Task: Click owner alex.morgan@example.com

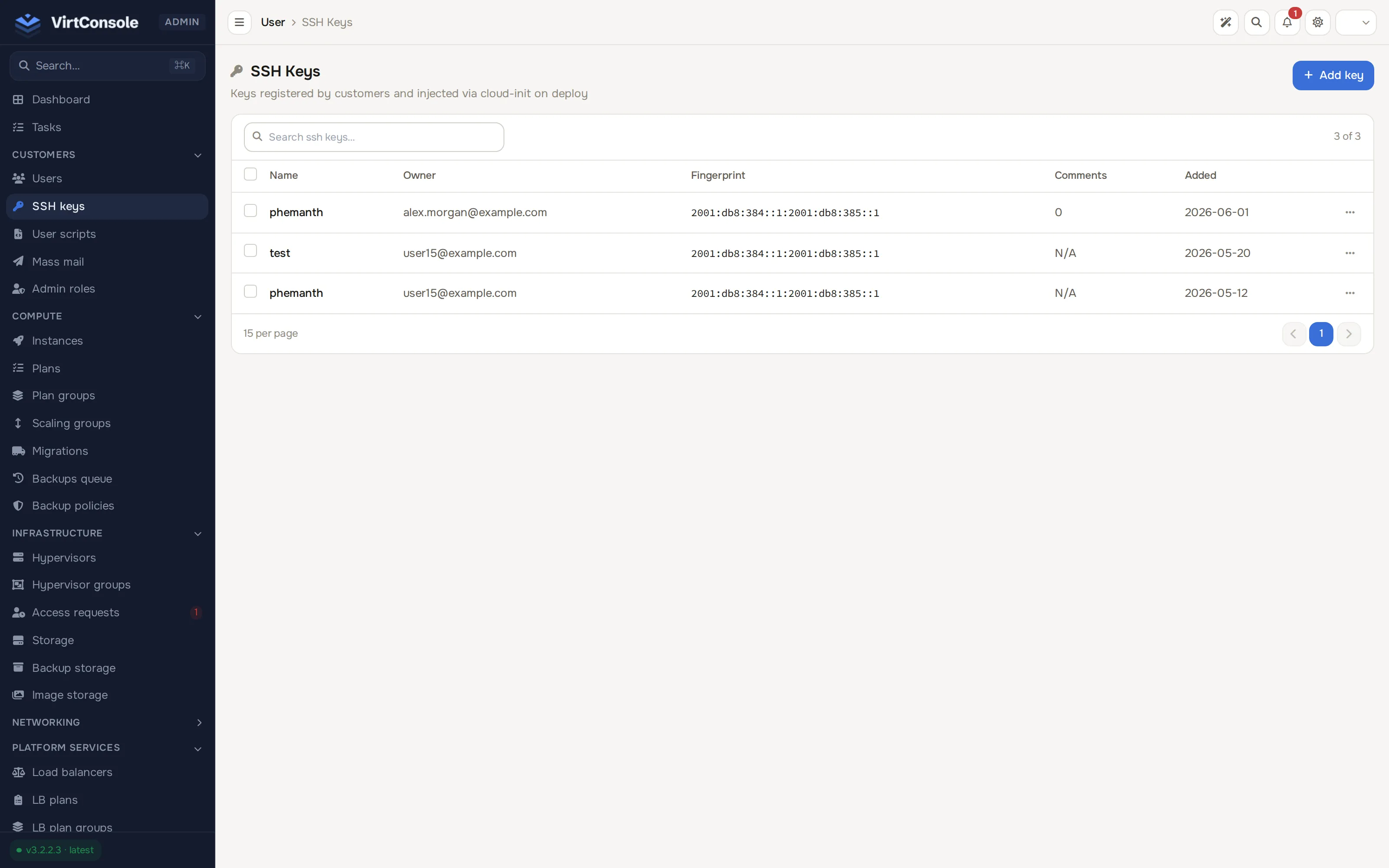Action: 475,212
